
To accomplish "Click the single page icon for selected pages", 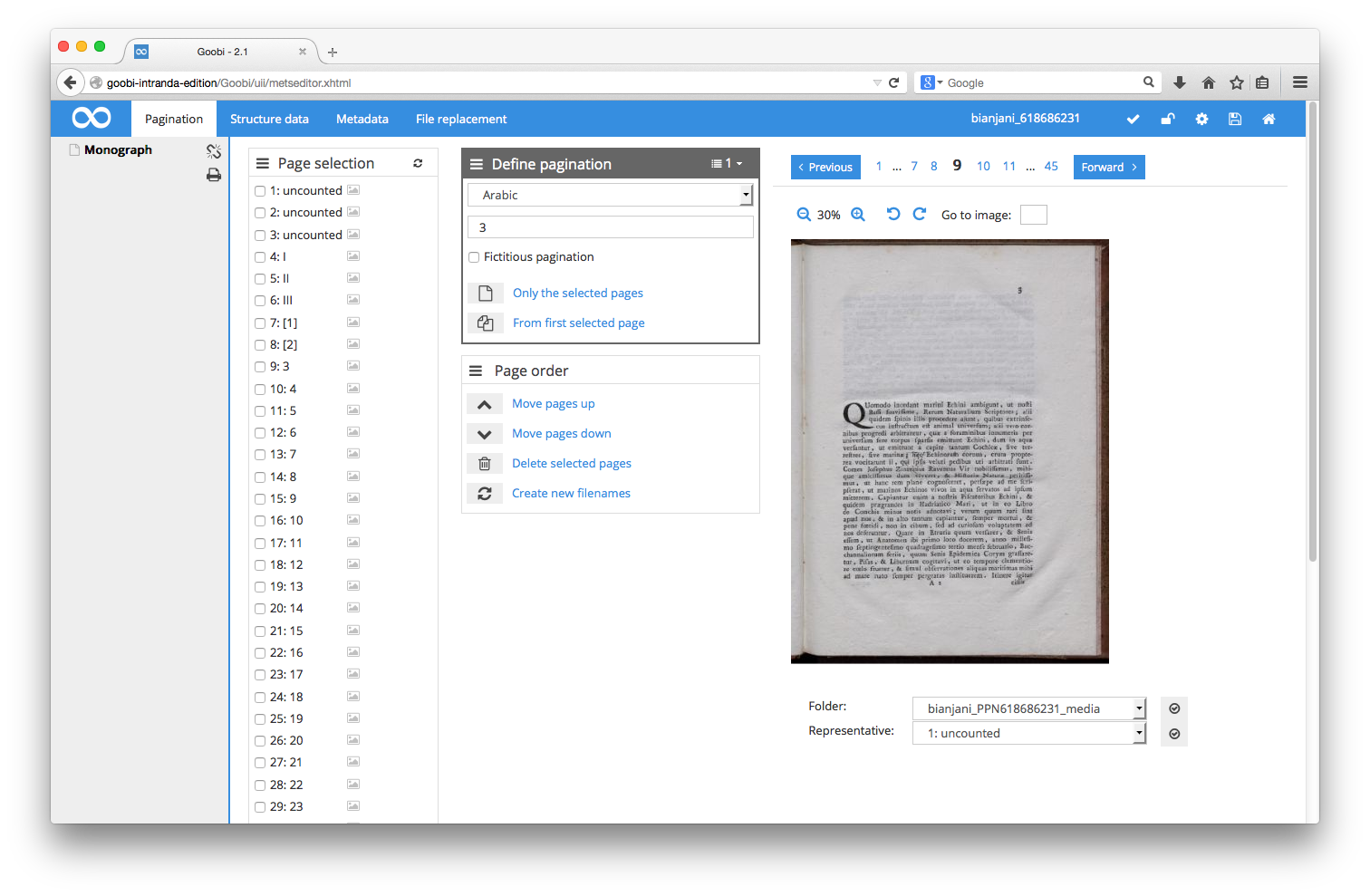I will tap(485, 293).
